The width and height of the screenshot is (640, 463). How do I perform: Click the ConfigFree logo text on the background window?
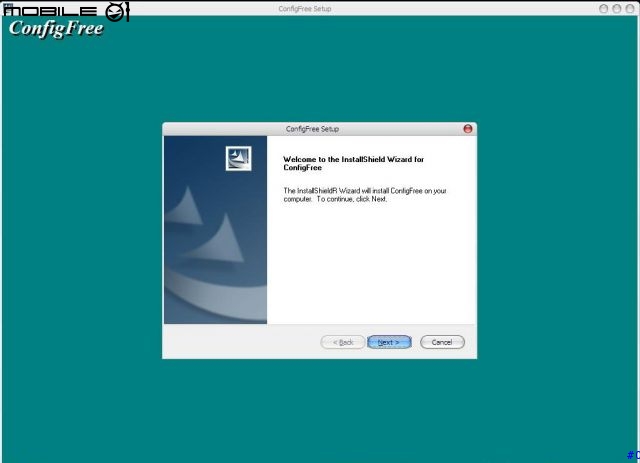(x=56, y=29)
